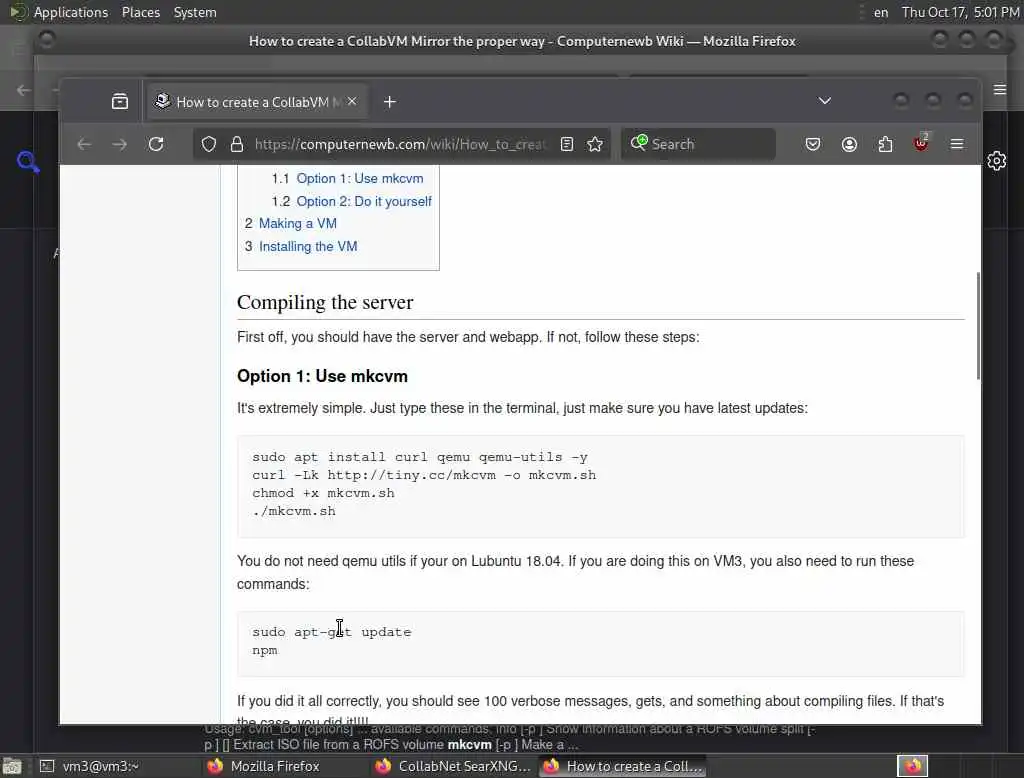Go forward with the front window's forward arrow
The width and height of the screenshot is (1024, 778).
click(120, 144)
